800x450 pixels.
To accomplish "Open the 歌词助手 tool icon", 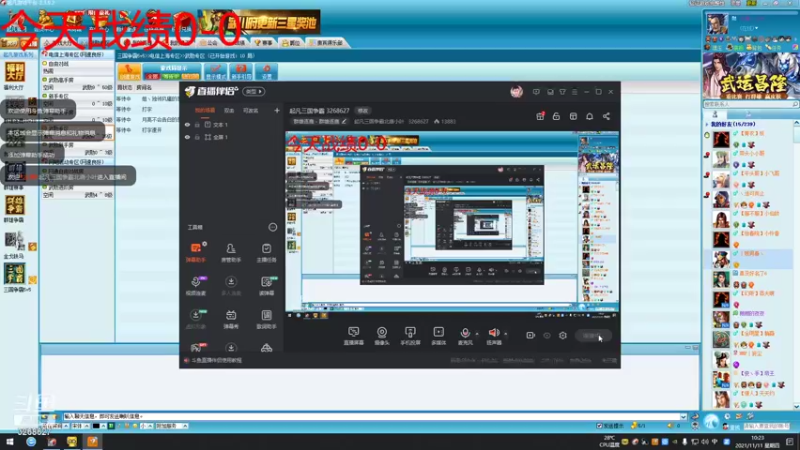I will click(x=266, y=319).
